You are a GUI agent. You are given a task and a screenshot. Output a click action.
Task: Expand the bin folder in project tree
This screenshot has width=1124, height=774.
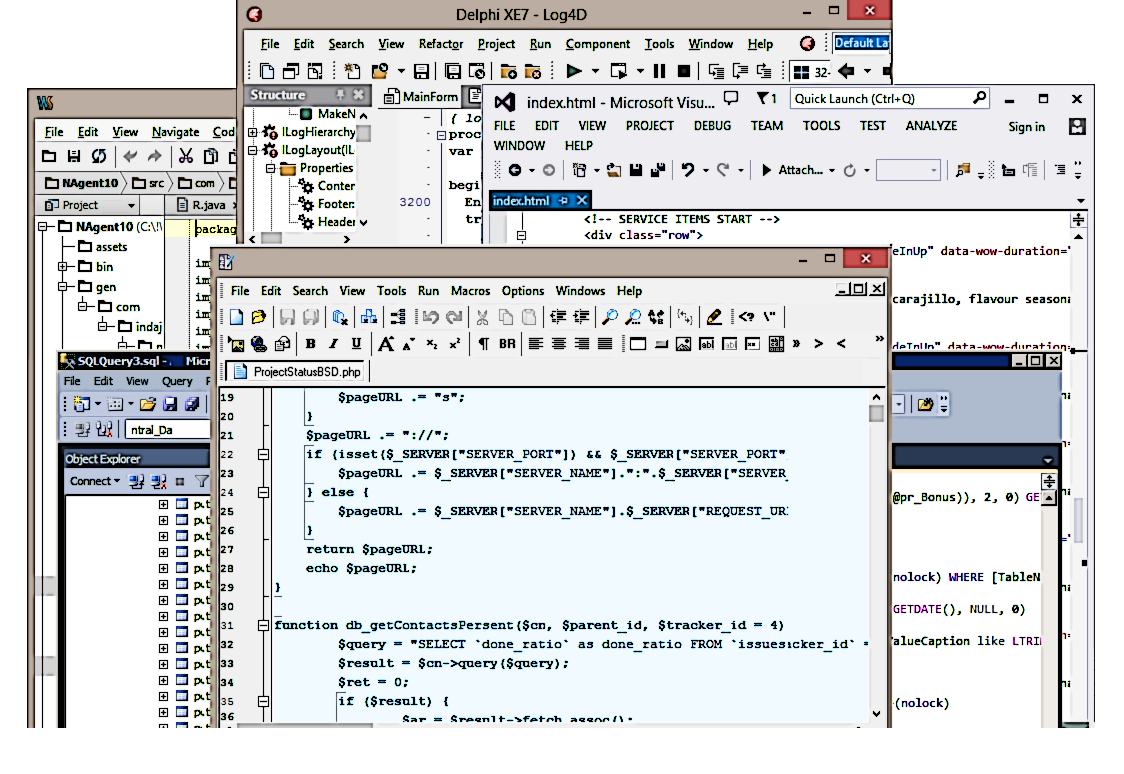[63, 267]
